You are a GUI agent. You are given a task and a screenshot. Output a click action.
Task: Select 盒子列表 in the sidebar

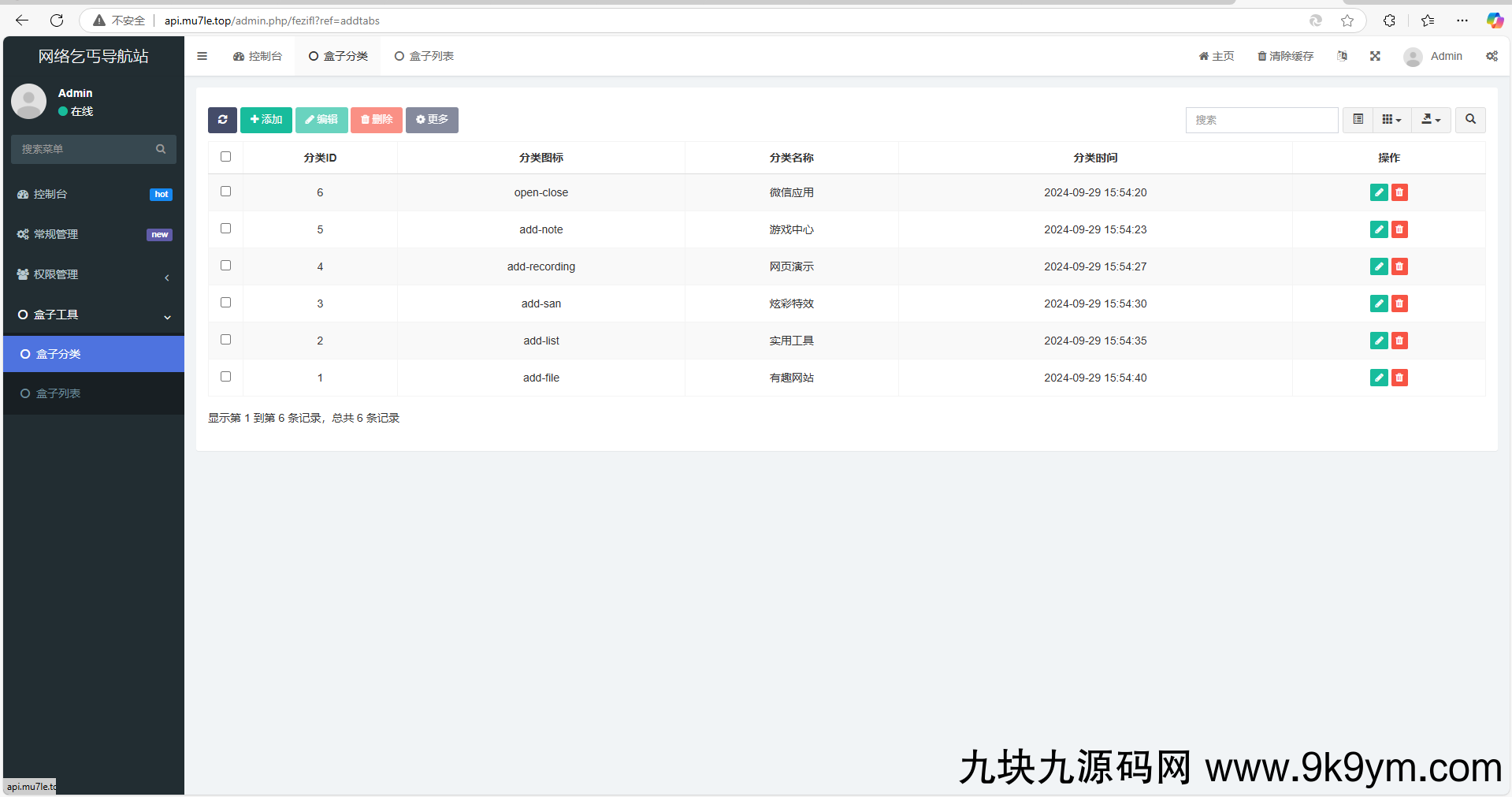(x=94, y=393)
